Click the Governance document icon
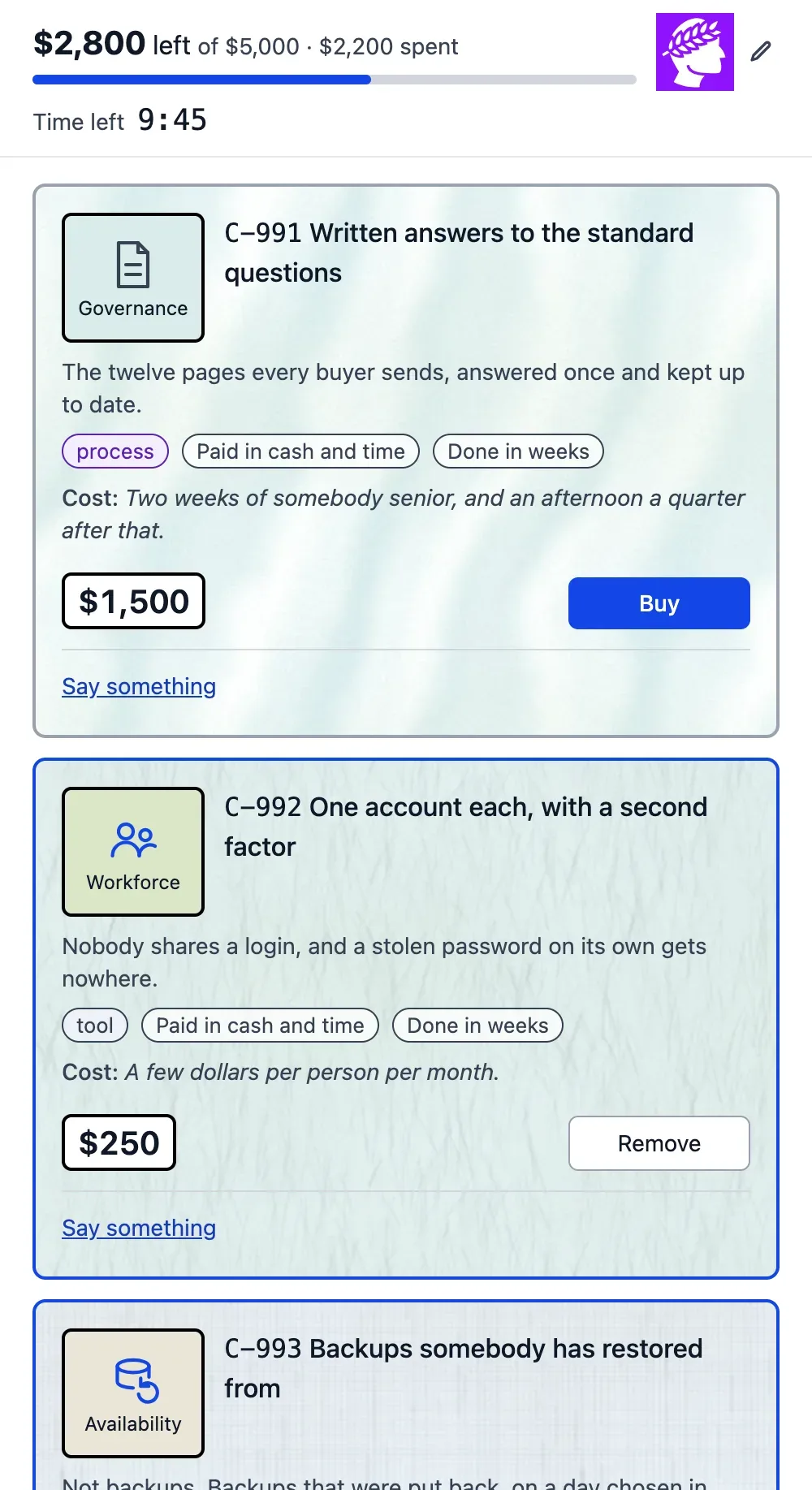Viewport: 812px width, 1490px height. tap(133, 265)
